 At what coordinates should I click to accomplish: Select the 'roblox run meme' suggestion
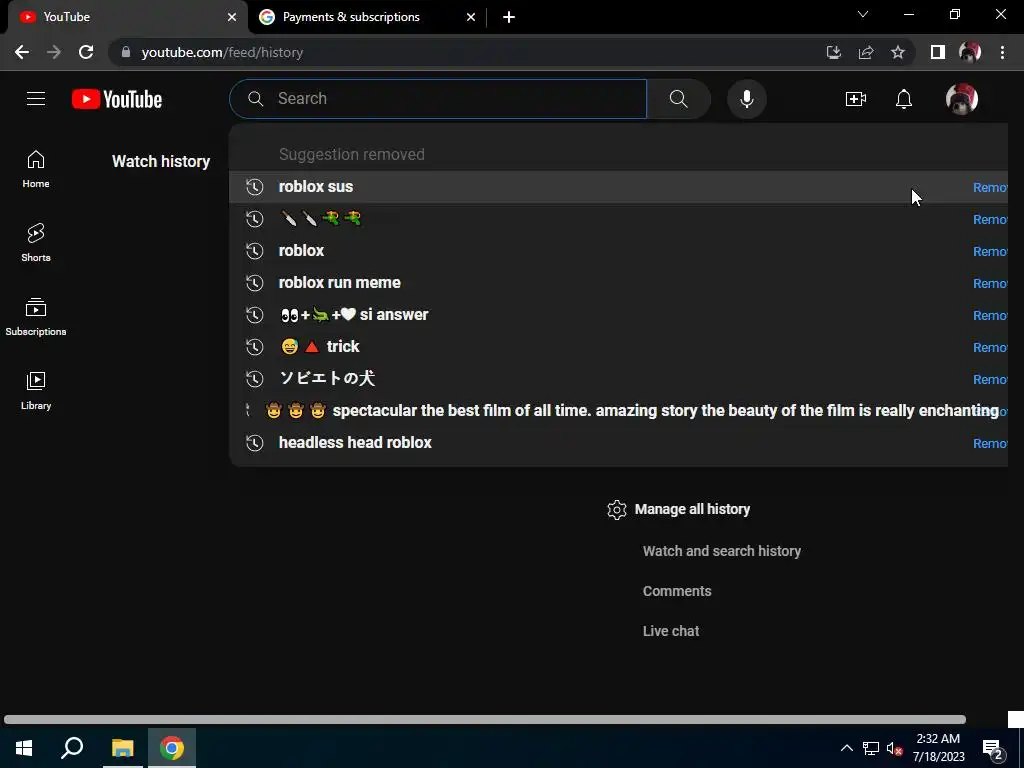click(618, 283)
